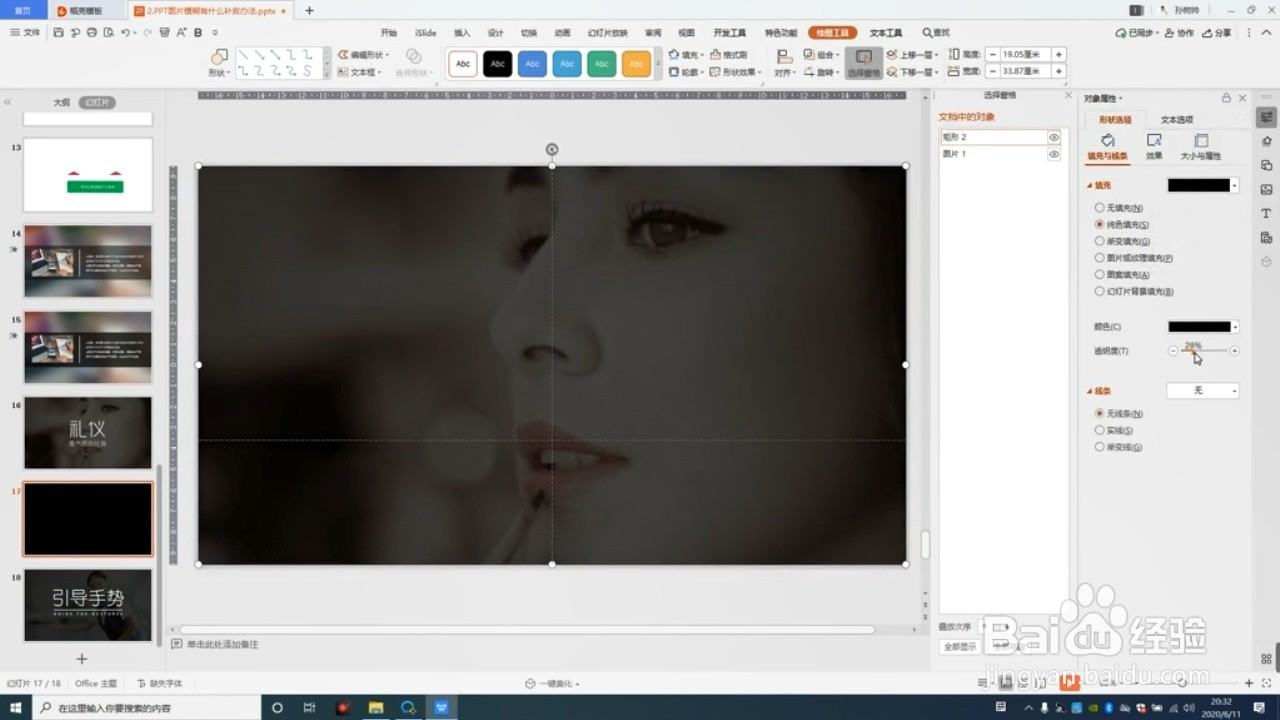
Task: Open the fill preset color dropdown
Action: (1236, 186)
